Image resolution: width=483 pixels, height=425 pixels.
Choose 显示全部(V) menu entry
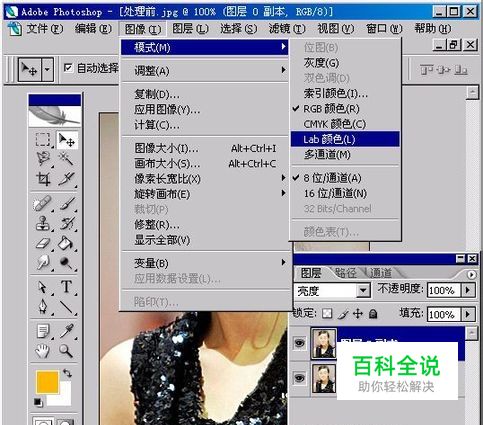click(x=204, y=240)
